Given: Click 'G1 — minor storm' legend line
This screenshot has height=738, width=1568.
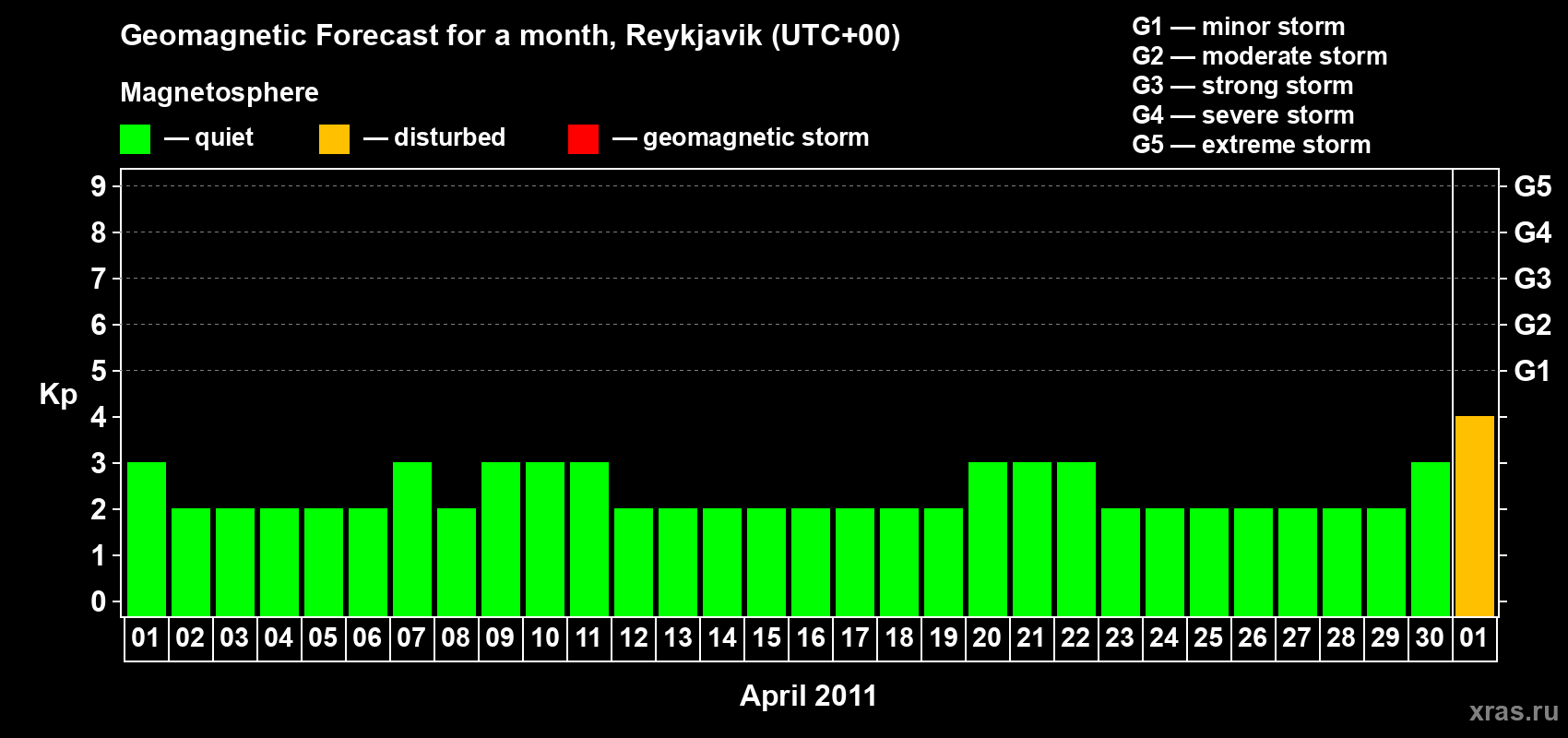Looking at the screenshot, I should click(x=1239, y=27).
